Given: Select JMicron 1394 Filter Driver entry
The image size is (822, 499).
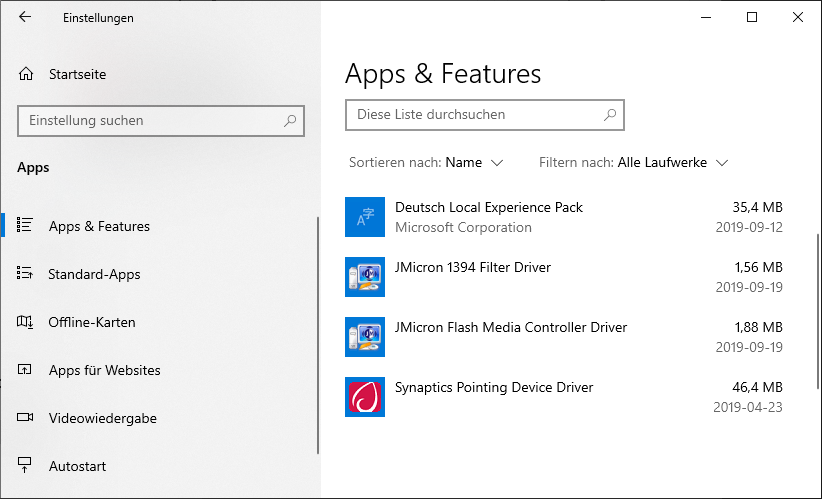Looking at the screenshot, I should pyautogui.click(x=564, y=277).
